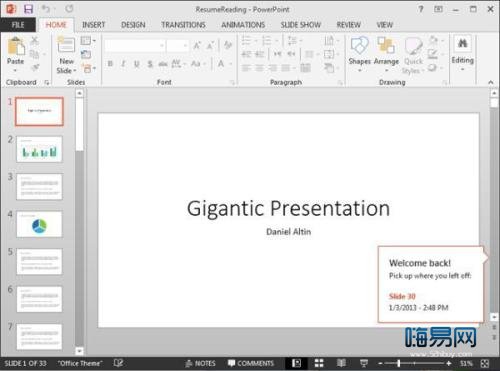Image resolution: width=500 pixels, height=371 pixels.
Task: Switch to Slide Sorter view in status bar
Action: pyautogui.click(x=319, y=363)
